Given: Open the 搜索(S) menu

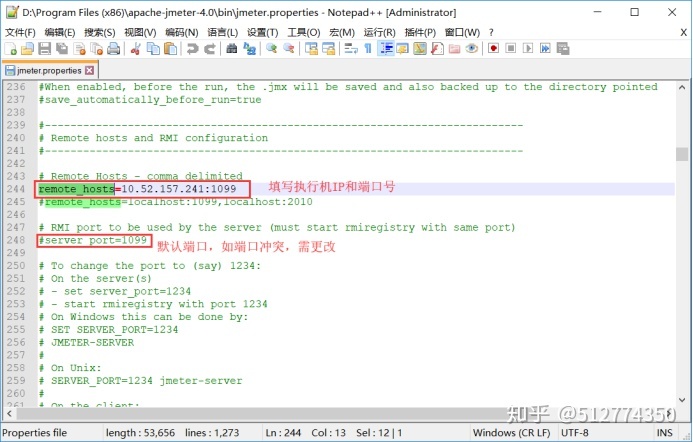Looking at the screenshot, I should tap(100, 32).
